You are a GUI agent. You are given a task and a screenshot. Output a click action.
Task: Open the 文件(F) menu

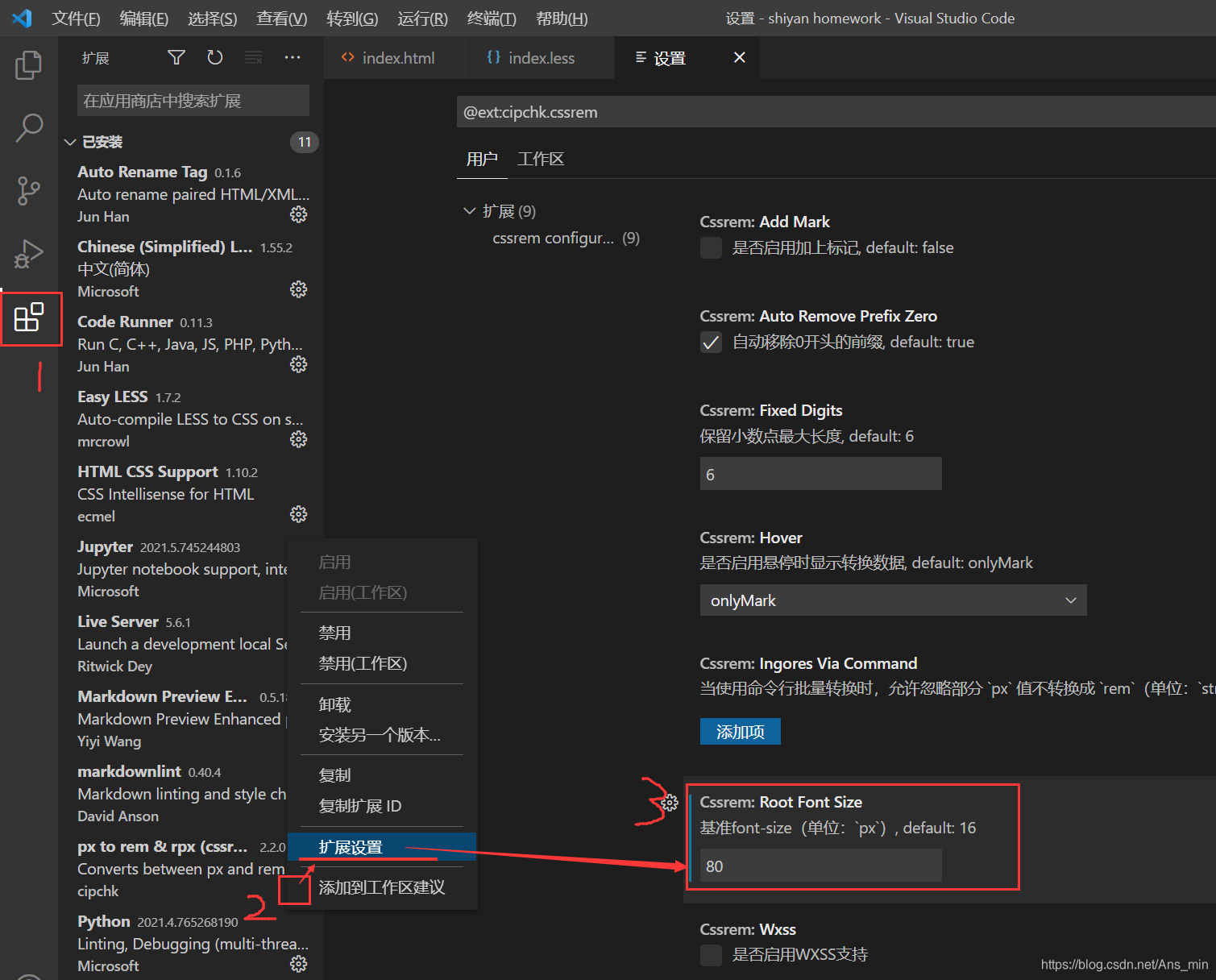76,18
